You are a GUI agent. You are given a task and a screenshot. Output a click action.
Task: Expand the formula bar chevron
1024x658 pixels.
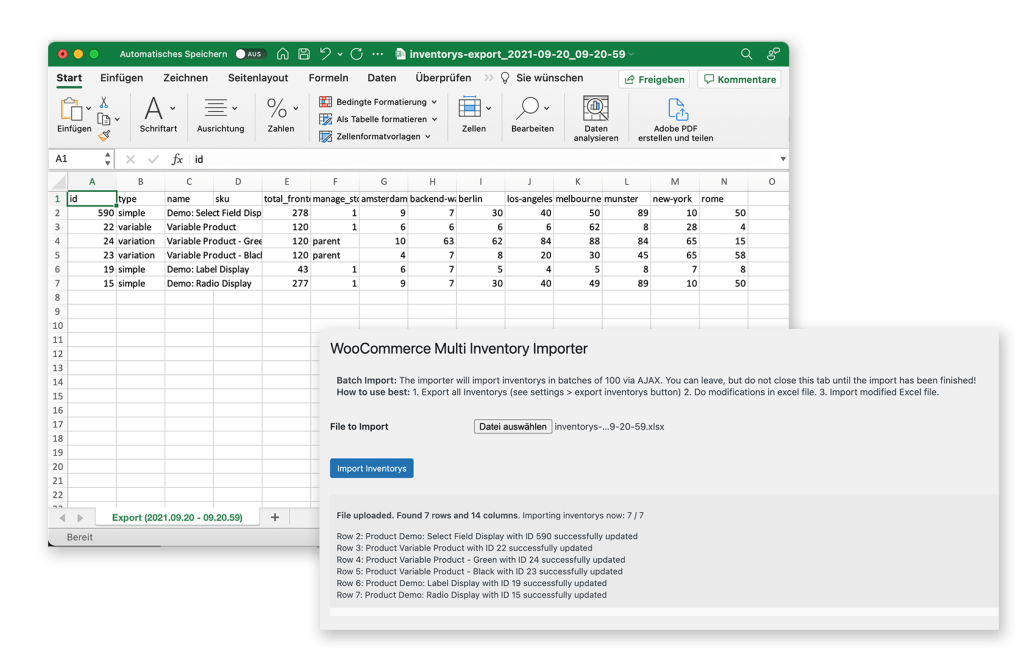(x=782, y=159)
